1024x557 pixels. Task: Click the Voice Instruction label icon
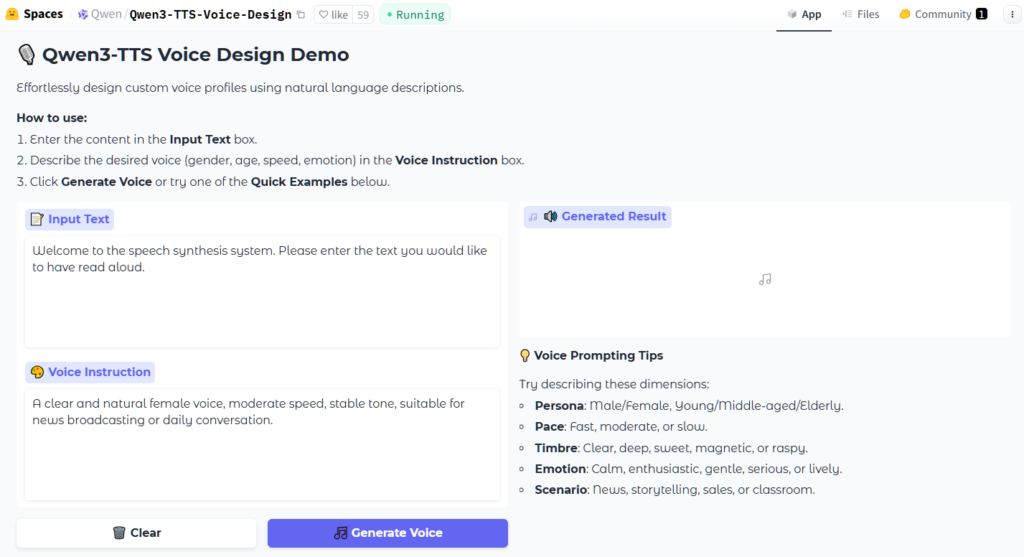(x=37, y=372)
